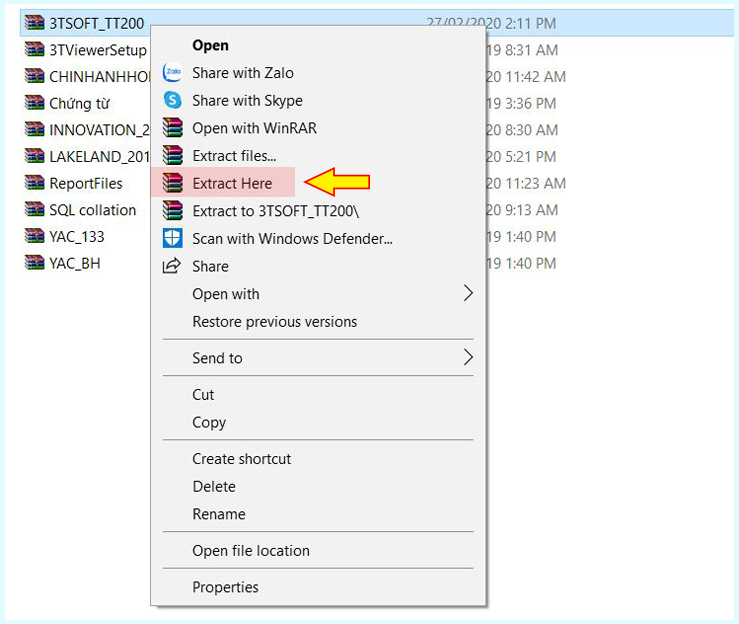Select the CHINHANHHO file name
The width and height of the screenshot is (739, 624).
tap(100, 76)
